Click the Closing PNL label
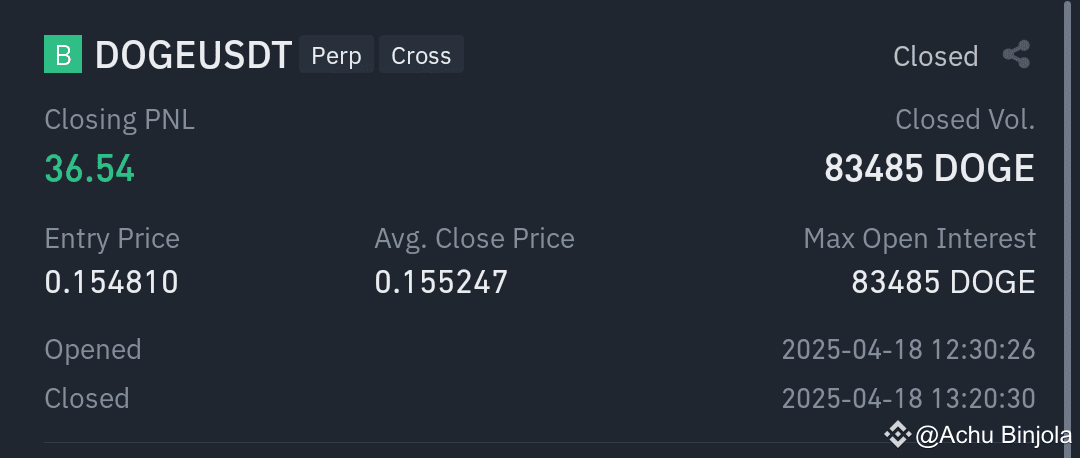 (x=119, y=120)
